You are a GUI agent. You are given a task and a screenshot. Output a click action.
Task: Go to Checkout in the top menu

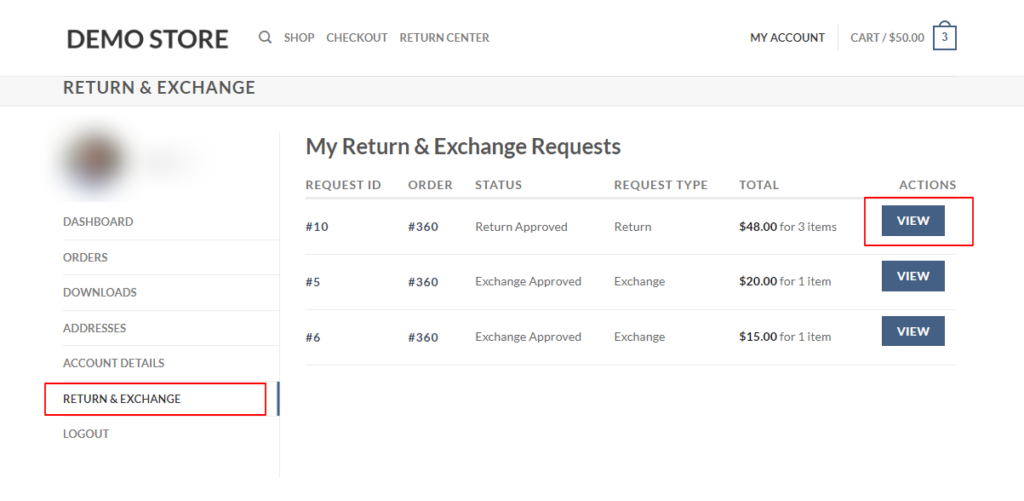(x=357, y=38)
